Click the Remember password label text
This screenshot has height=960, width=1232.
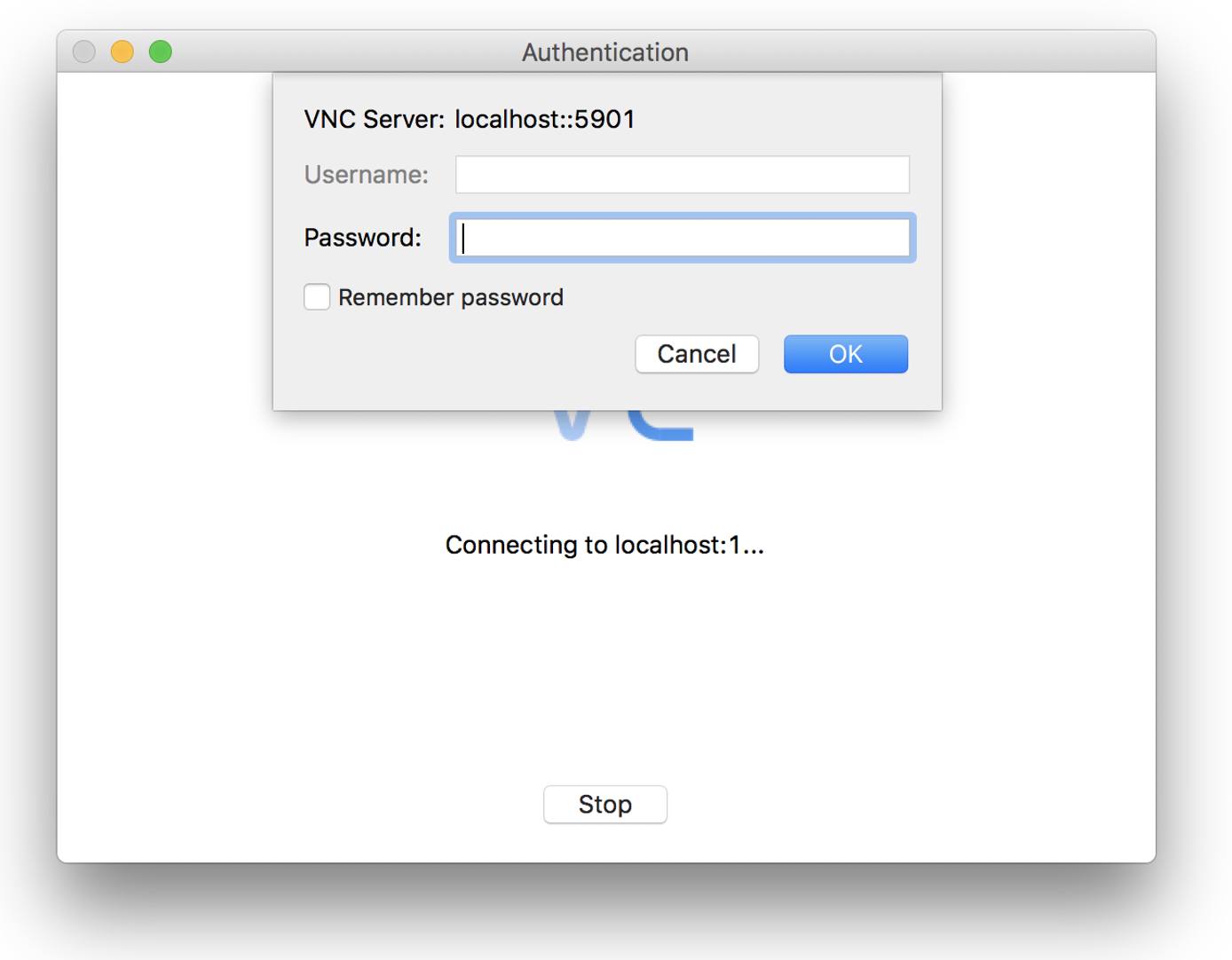(x=451, y=297)
